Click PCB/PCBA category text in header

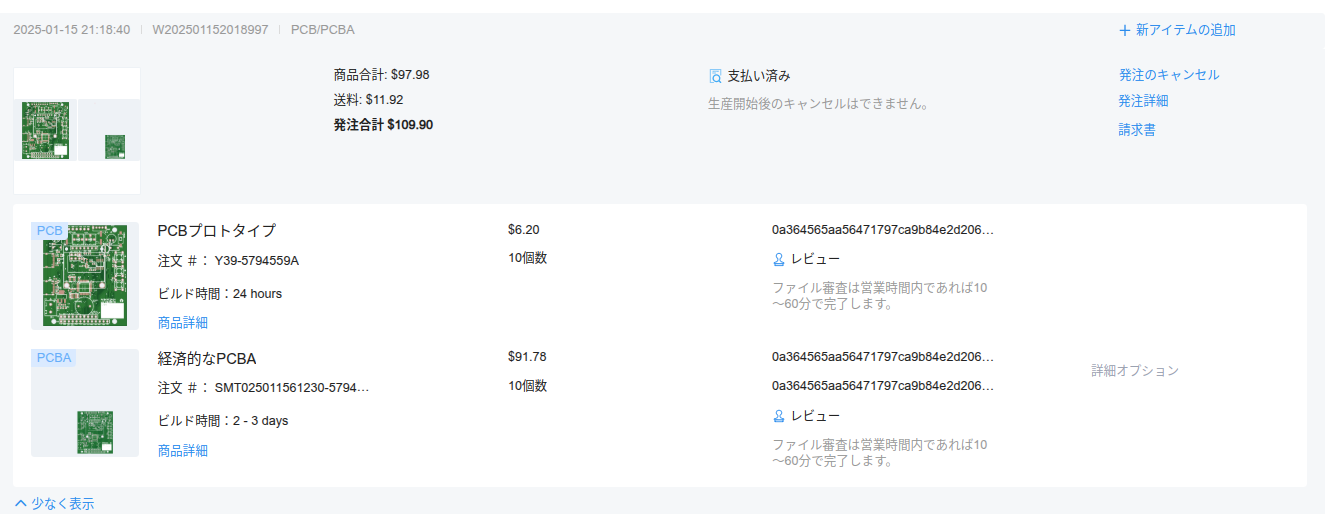click(x=322, y=30)
